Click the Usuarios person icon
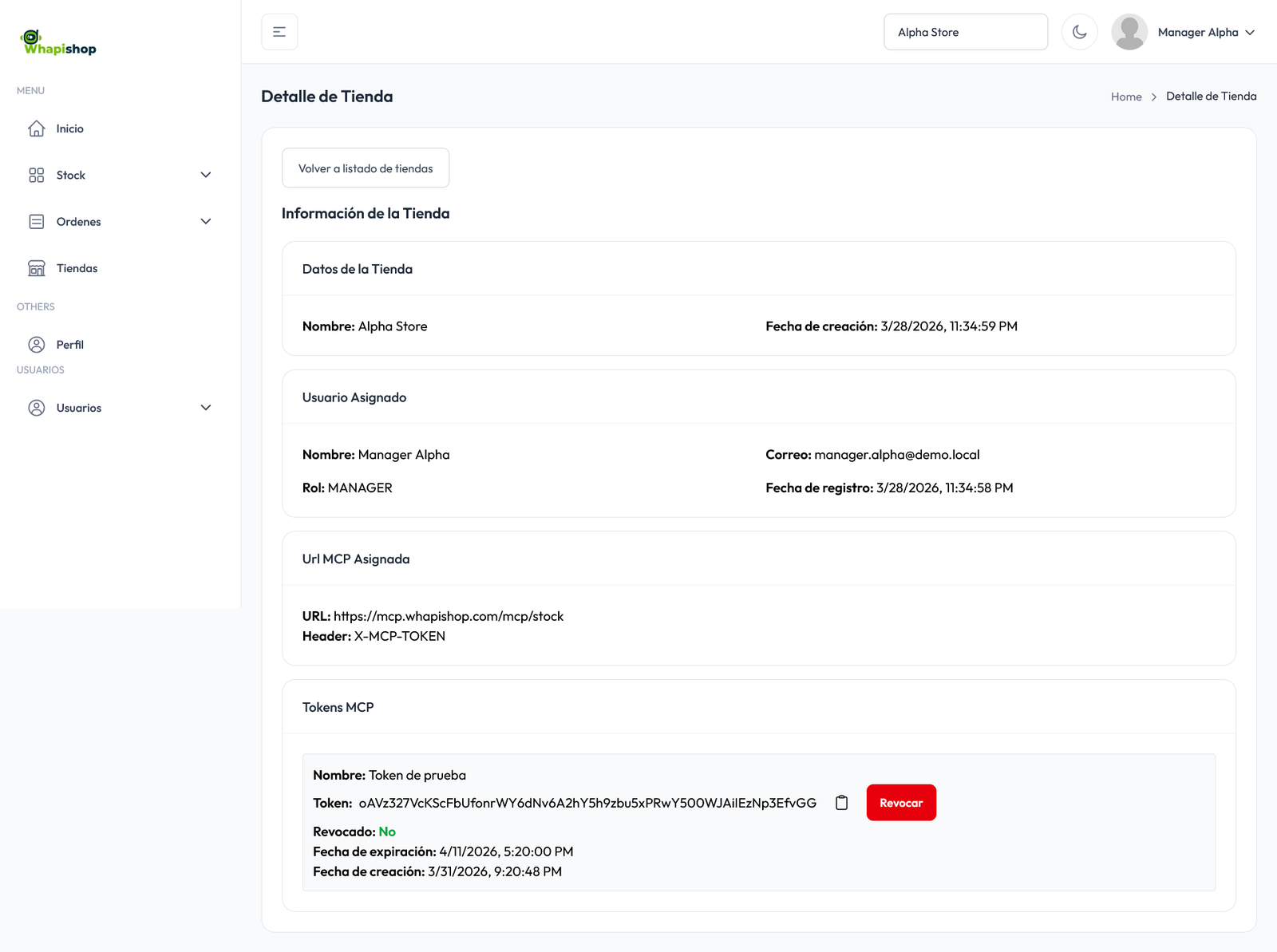The width and height of the screenshot is (1277, 952). click(x=37, y=408)
